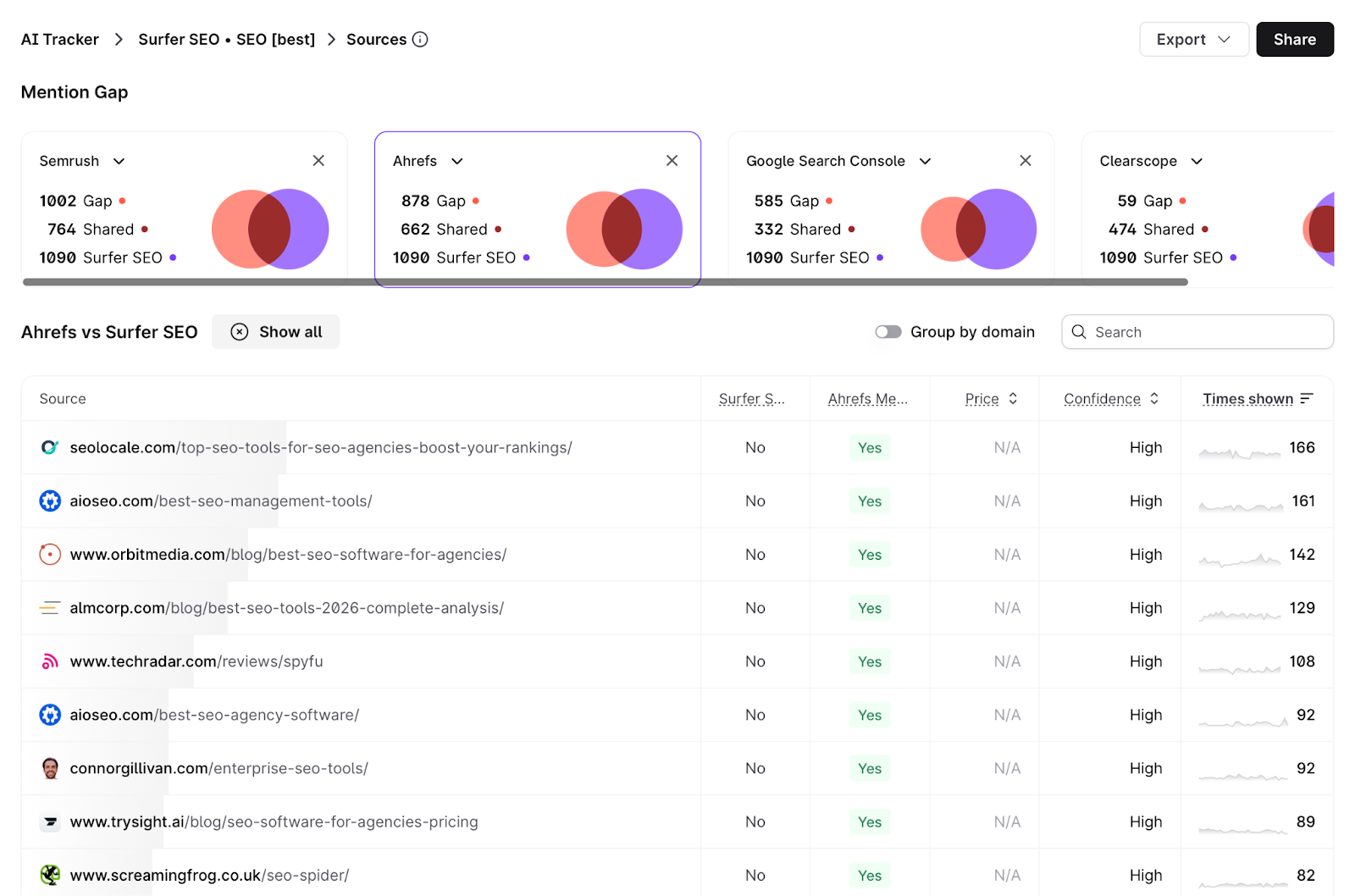Sort by Price column arrows
The image size is (1355, 896).
point(1013,398)
